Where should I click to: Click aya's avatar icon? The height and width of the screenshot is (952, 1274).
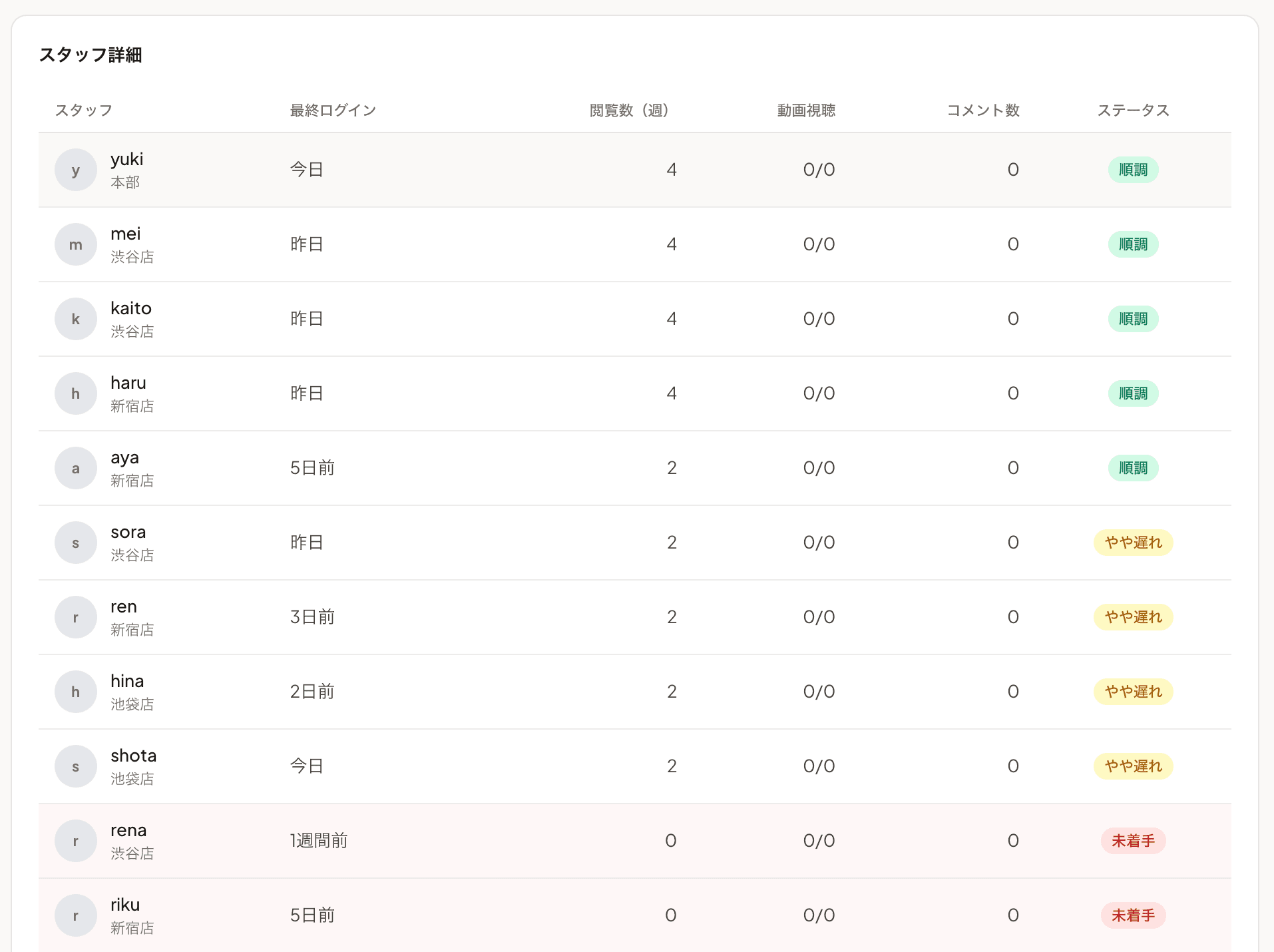click(76, 468)
